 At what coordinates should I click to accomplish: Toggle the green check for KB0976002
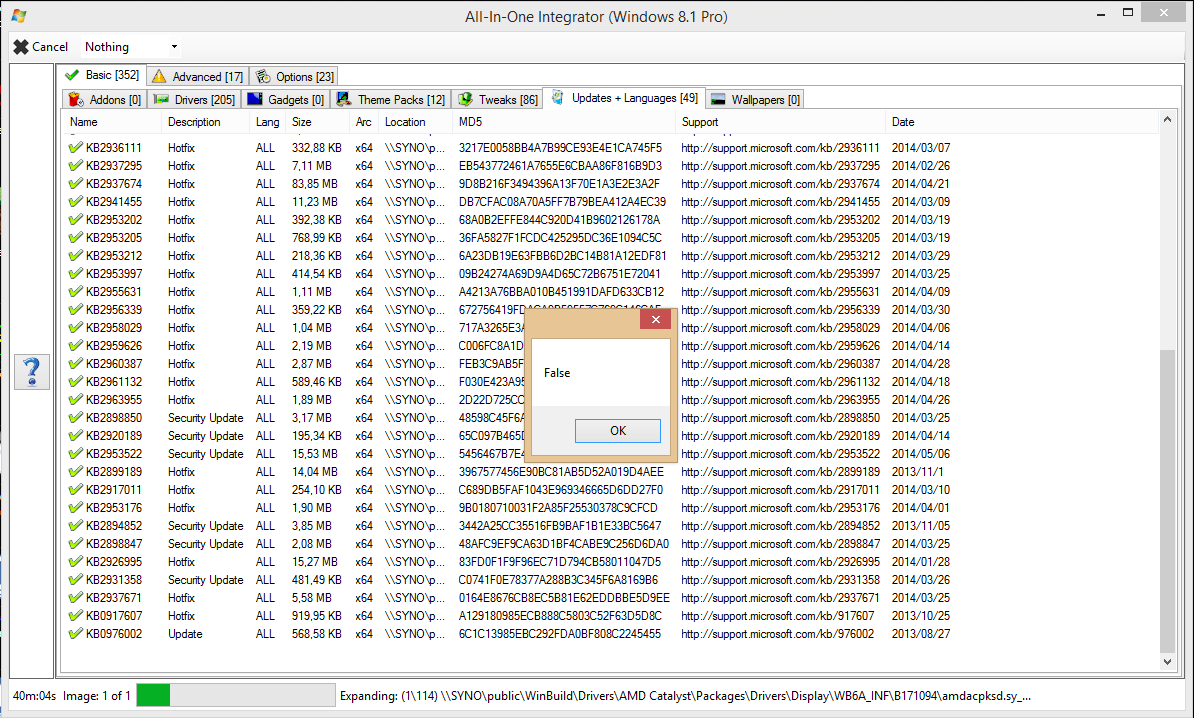coord(75,634)
